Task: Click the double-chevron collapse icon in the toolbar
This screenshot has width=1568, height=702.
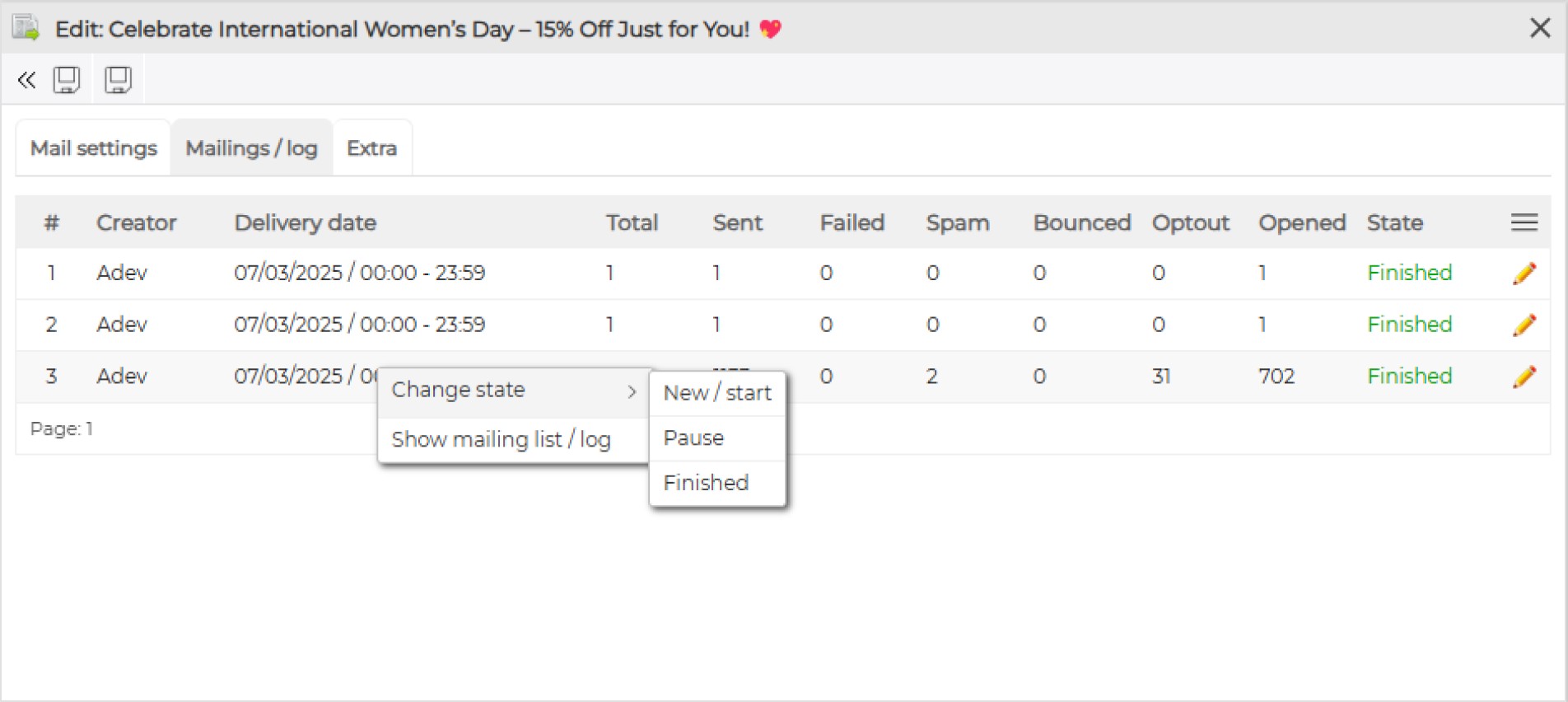Action: [26, 80]
